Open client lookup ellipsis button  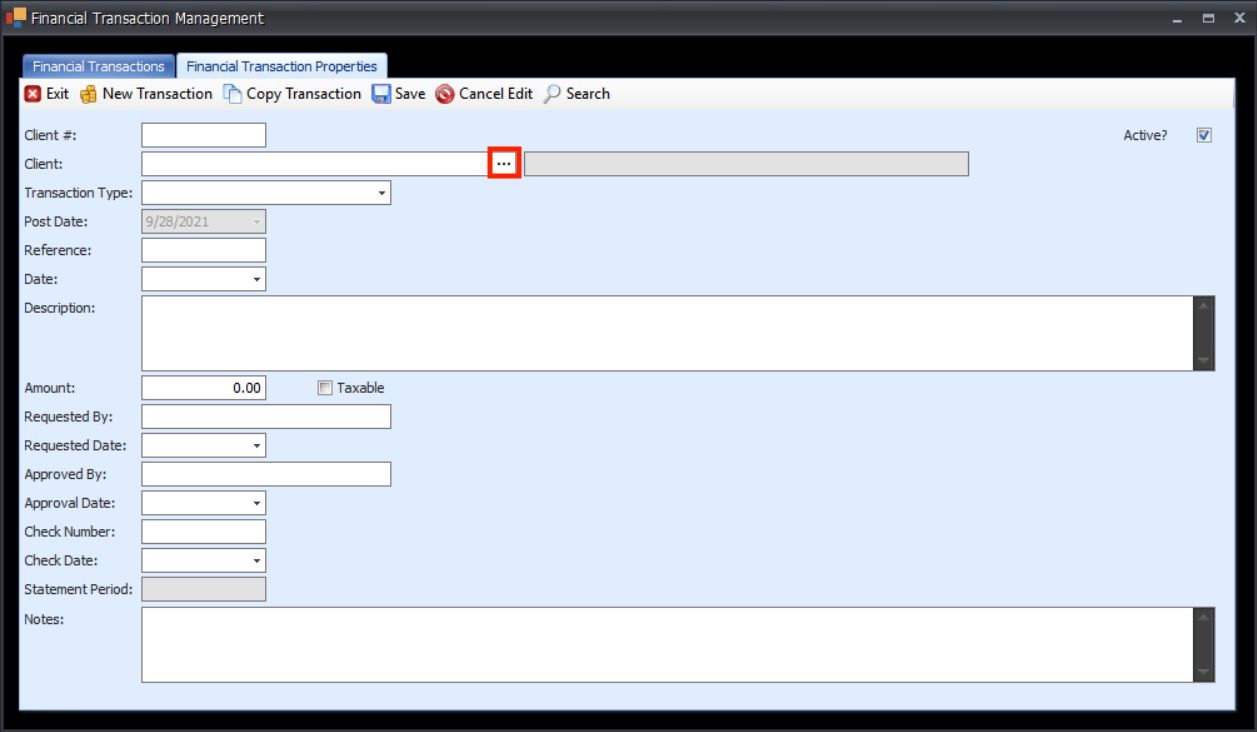coord(504,164)
